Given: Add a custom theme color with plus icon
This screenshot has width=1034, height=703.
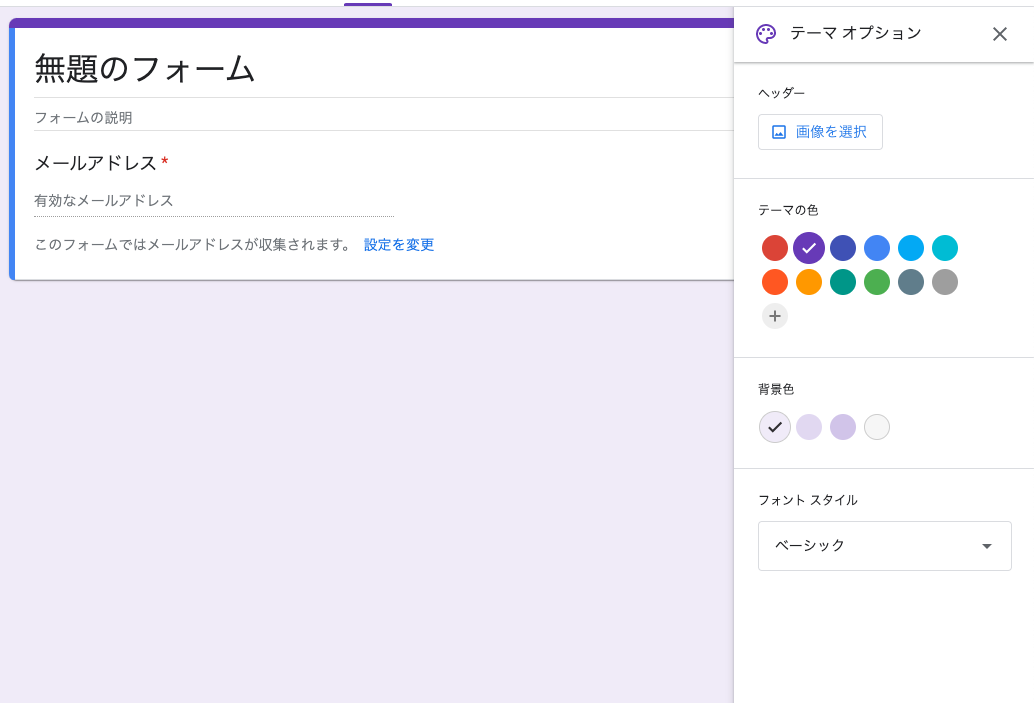Looking at the screenshot, I should pos(775,316).
